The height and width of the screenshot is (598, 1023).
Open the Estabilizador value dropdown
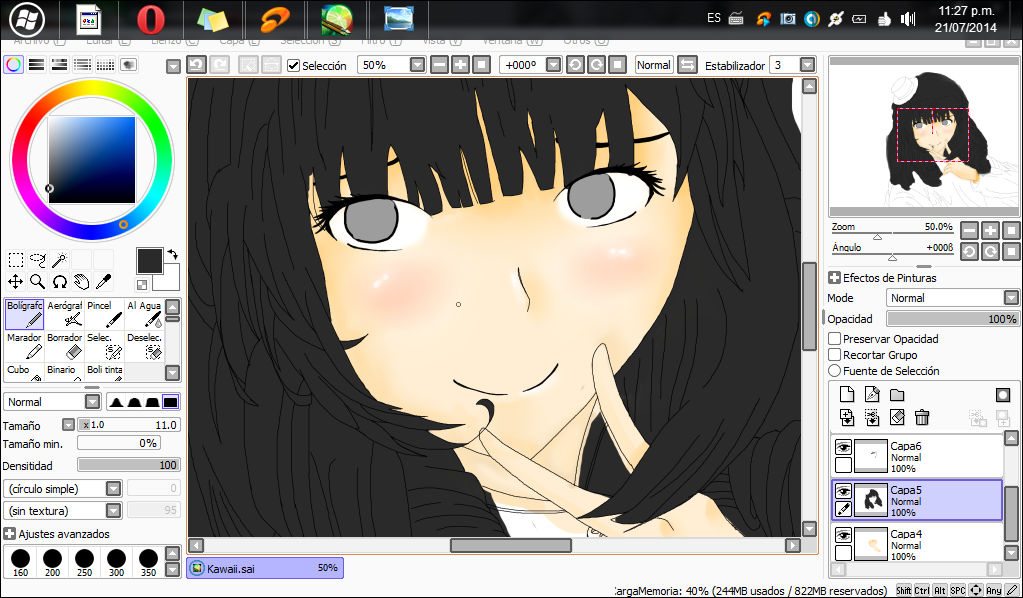[807, 65]
